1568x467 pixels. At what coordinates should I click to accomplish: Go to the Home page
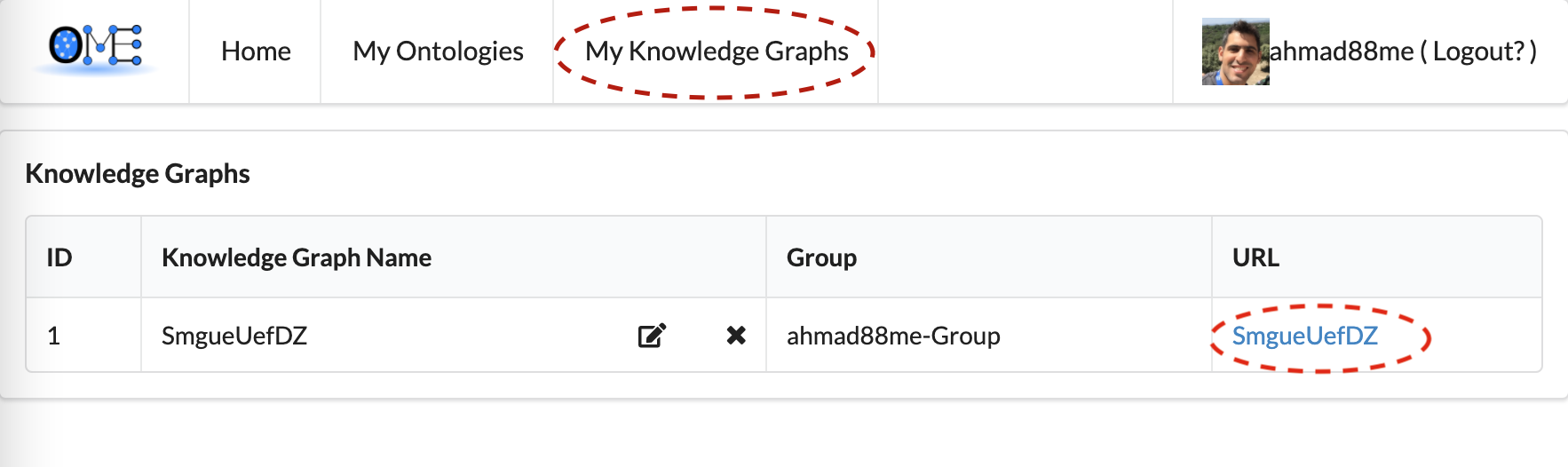[x=256, y=51]
